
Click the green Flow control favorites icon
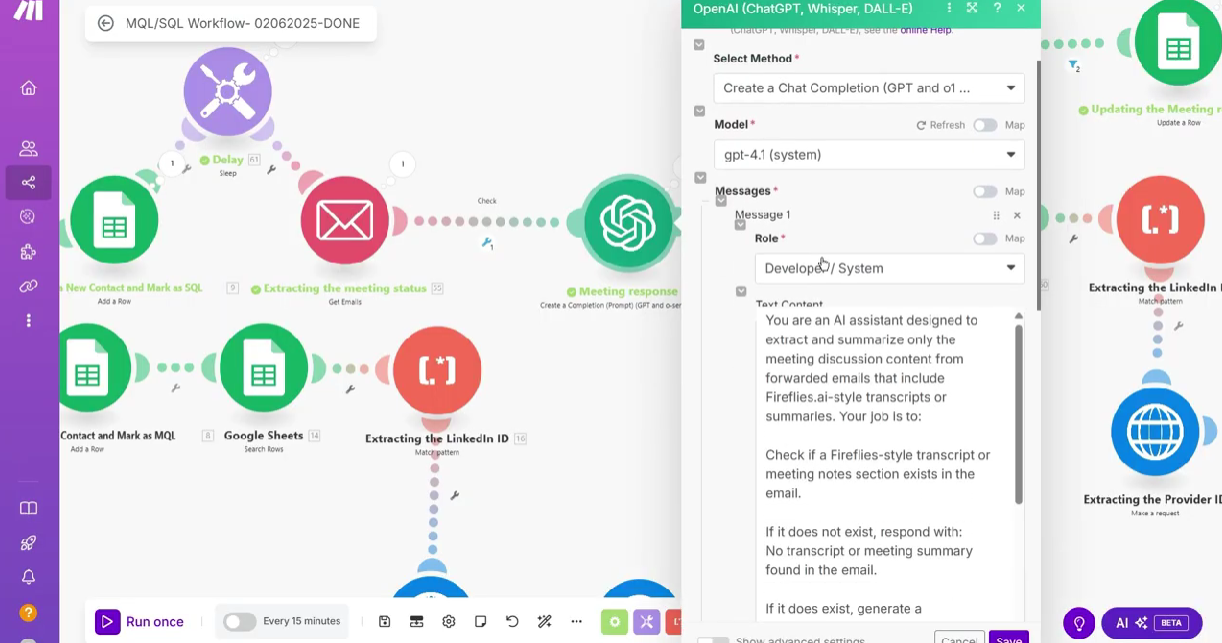click(614, 622)
